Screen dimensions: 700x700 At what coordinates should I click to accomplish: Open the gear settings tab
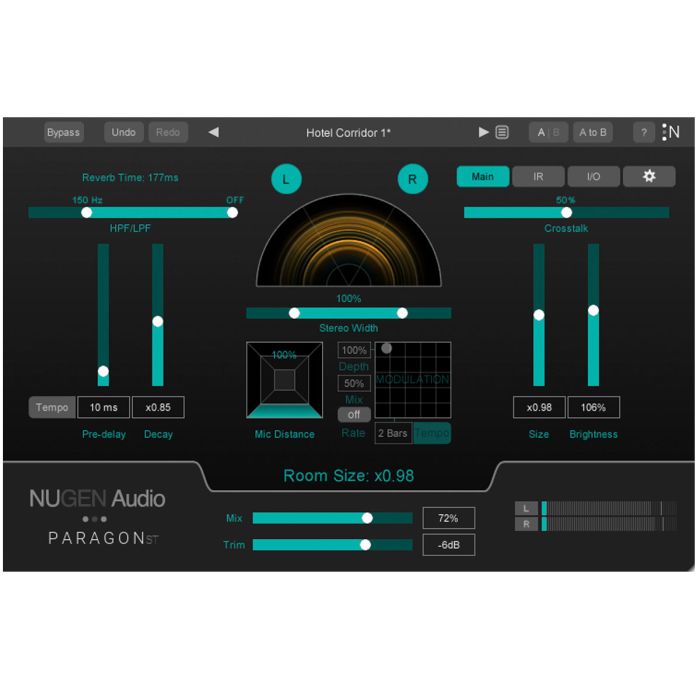[x=649, y=177]
